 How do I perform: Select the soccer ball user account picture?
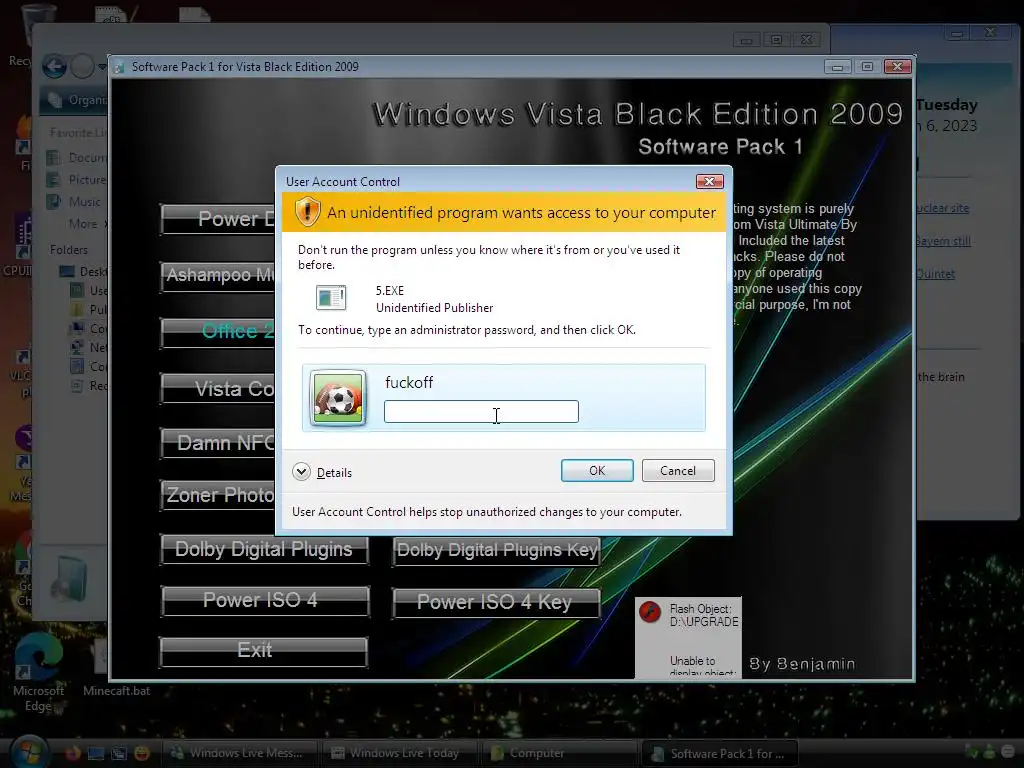[338, 398]
